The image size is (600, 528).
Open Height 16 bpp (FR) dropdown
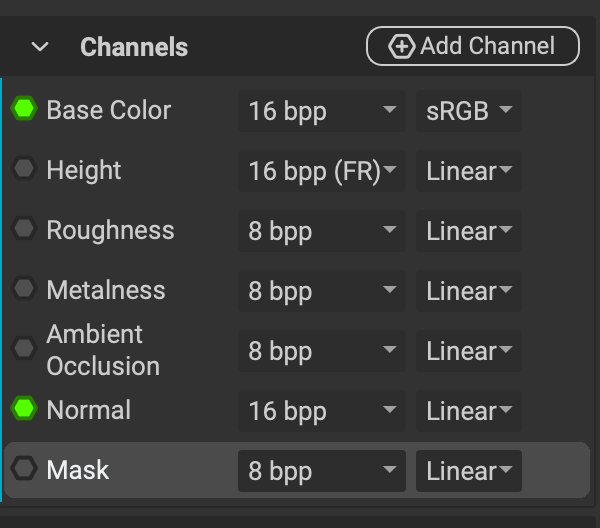coord(321,171)
